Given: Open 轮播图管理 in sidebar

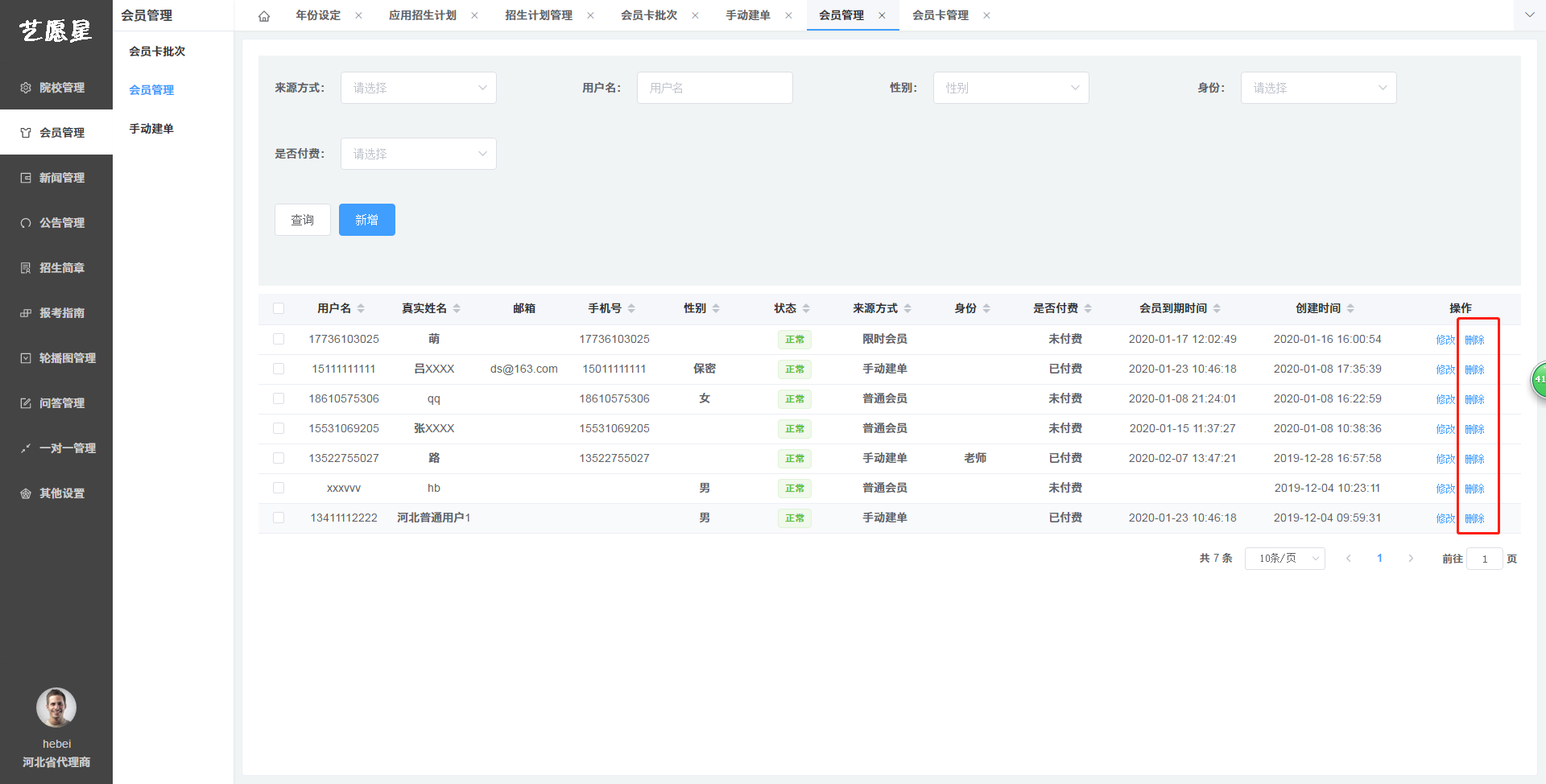Looking at the screenshot, I should click(x=56, y=358).
